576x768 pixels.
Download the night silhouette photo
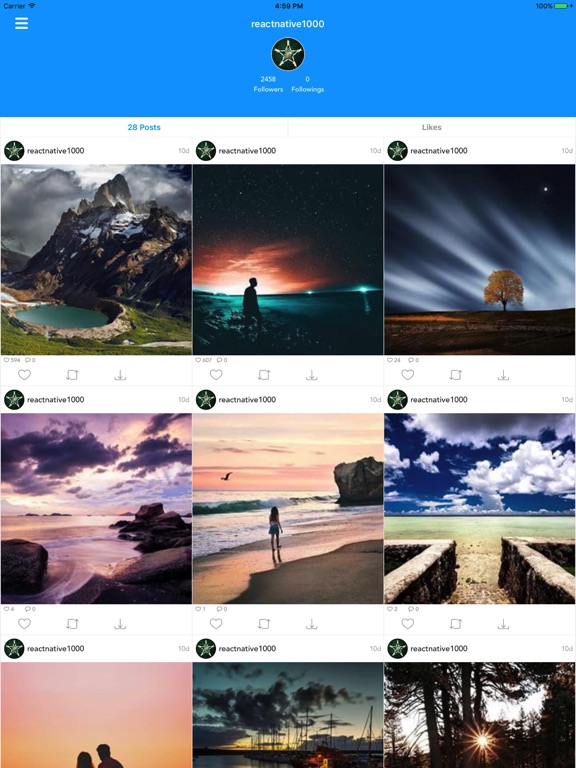[312, 375]
